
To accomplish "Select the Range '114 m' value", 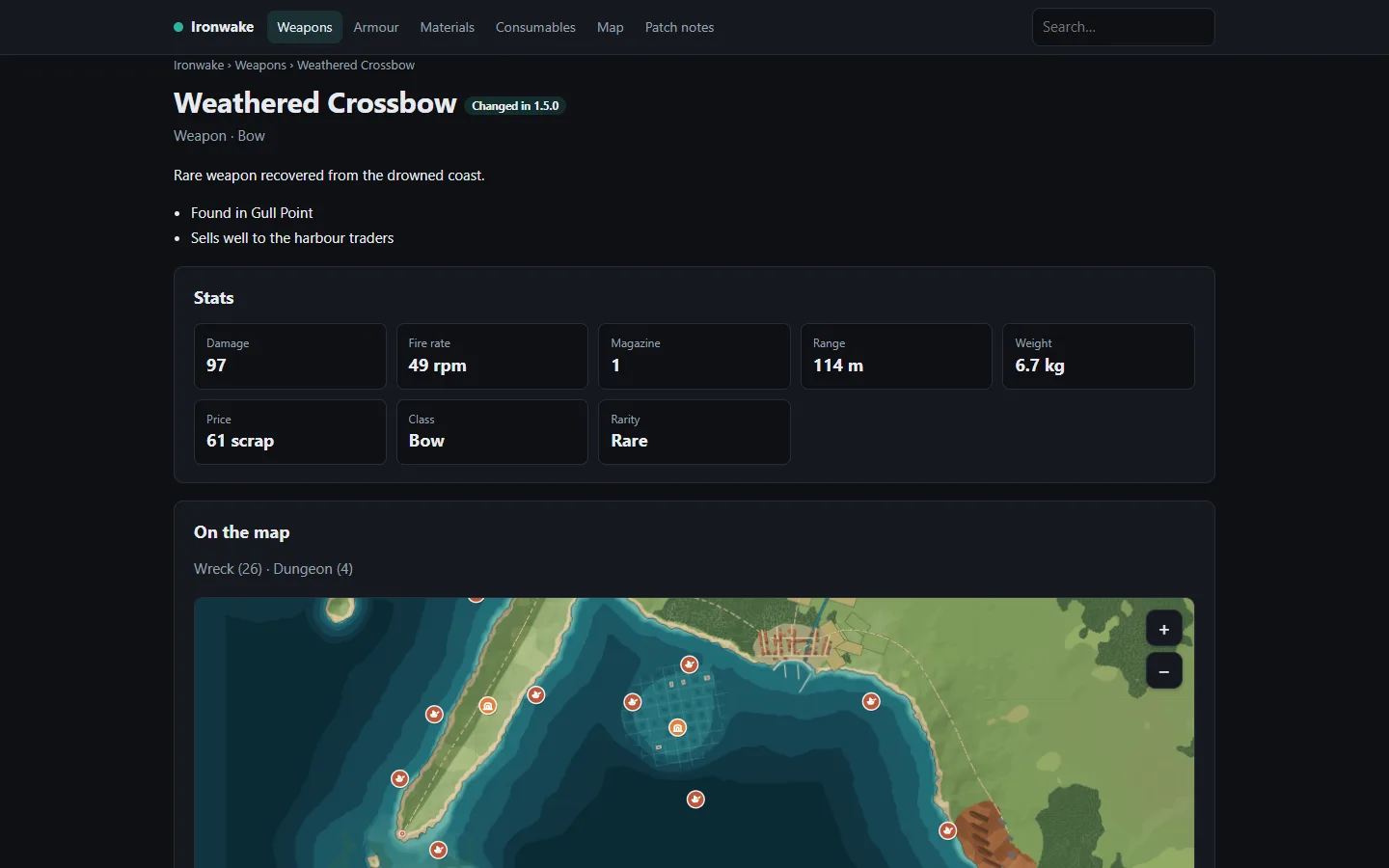I will coord(838,366).
